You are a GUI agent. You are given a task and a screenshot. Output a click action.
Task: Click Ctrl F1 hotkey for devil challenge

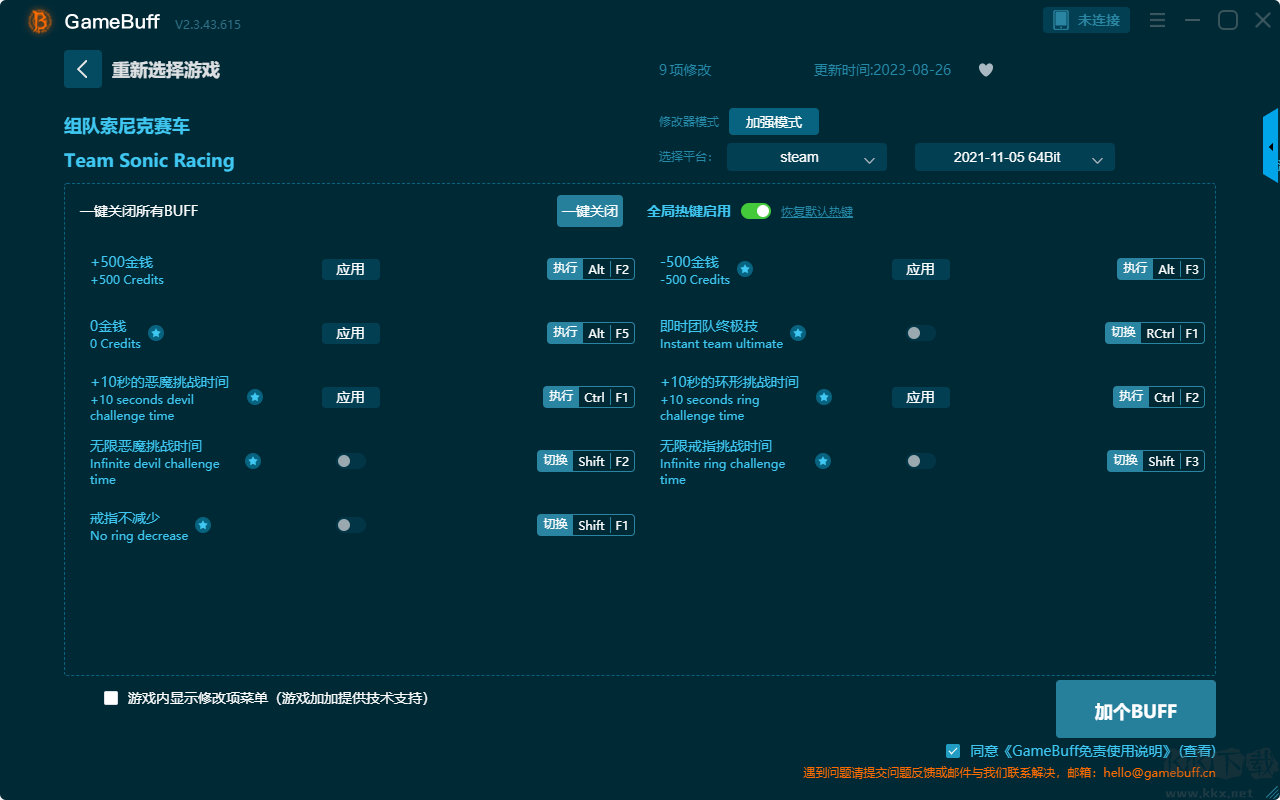click(589, 397)
